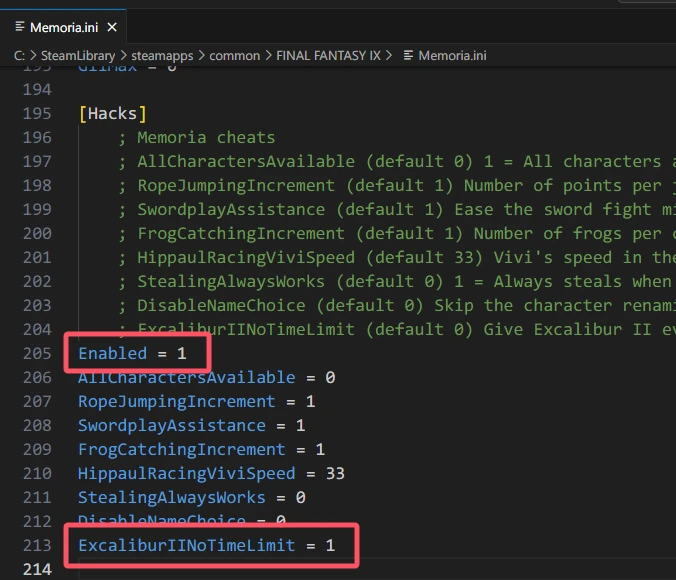
Task: Expand the chevron after SteamLibrary breadcrumb
Action: click(123, 56)
